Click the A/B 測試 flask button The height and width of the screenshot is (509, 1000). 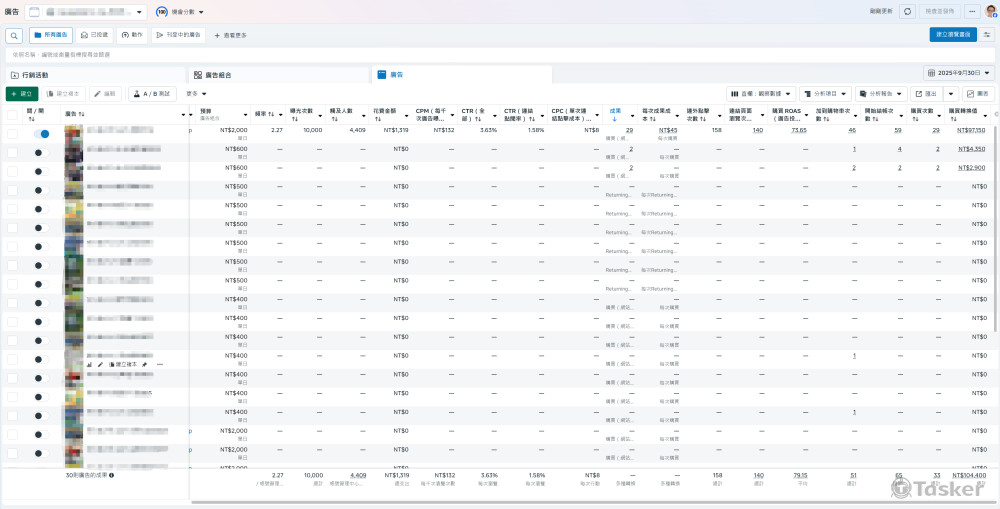tap(151, 93)
